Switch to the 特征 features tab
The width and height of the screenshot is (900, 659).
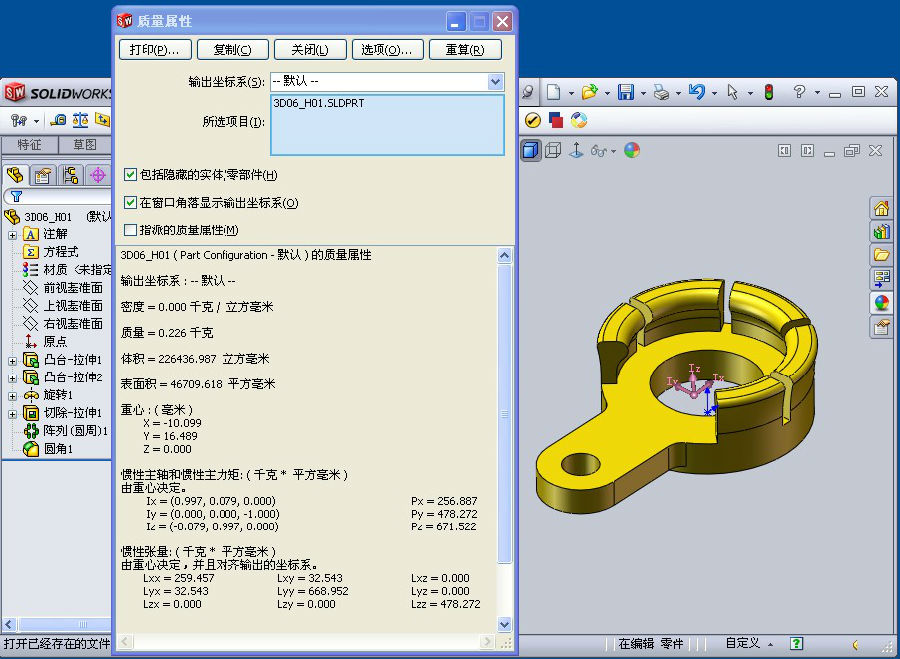pyautogui.click(x=29, y=145)
